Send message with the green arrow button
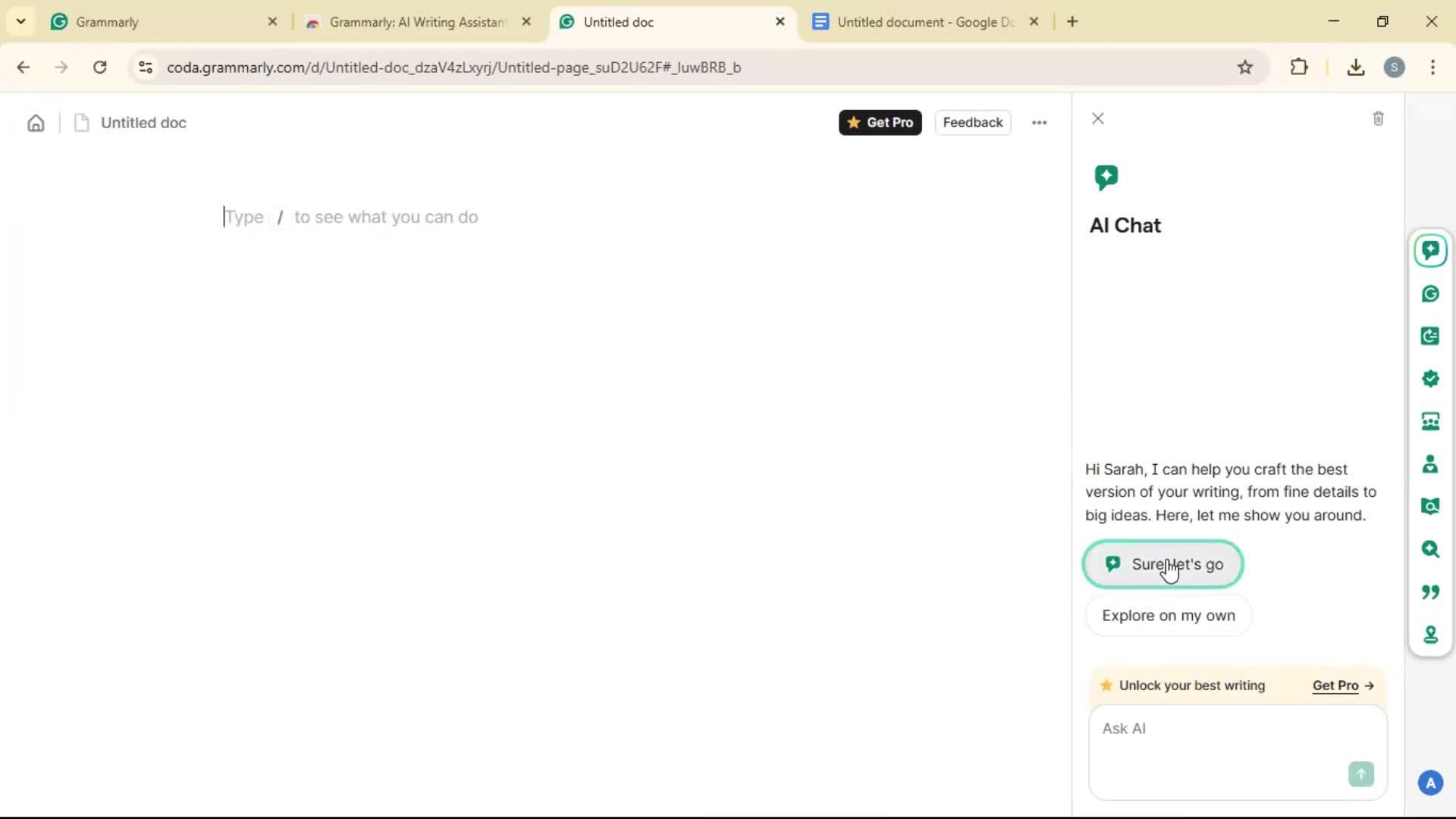1456x819 pixels. 1360,773
